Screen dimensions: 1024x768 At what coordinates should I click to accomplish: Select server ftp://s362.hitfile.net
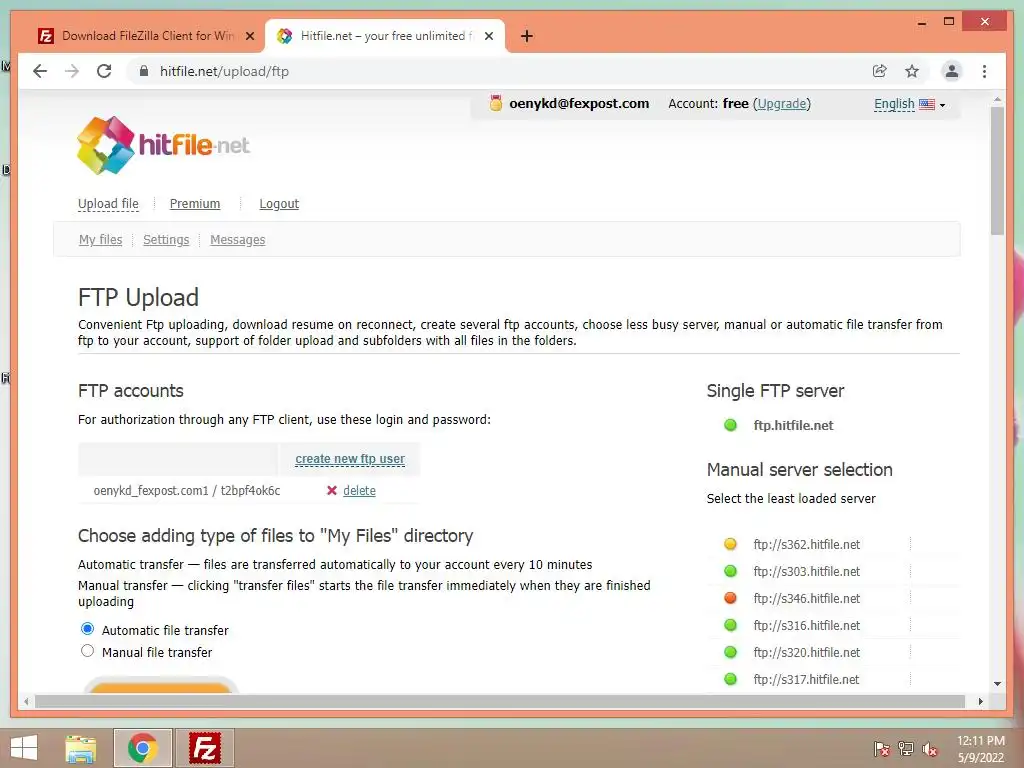[x=807, y=545]
